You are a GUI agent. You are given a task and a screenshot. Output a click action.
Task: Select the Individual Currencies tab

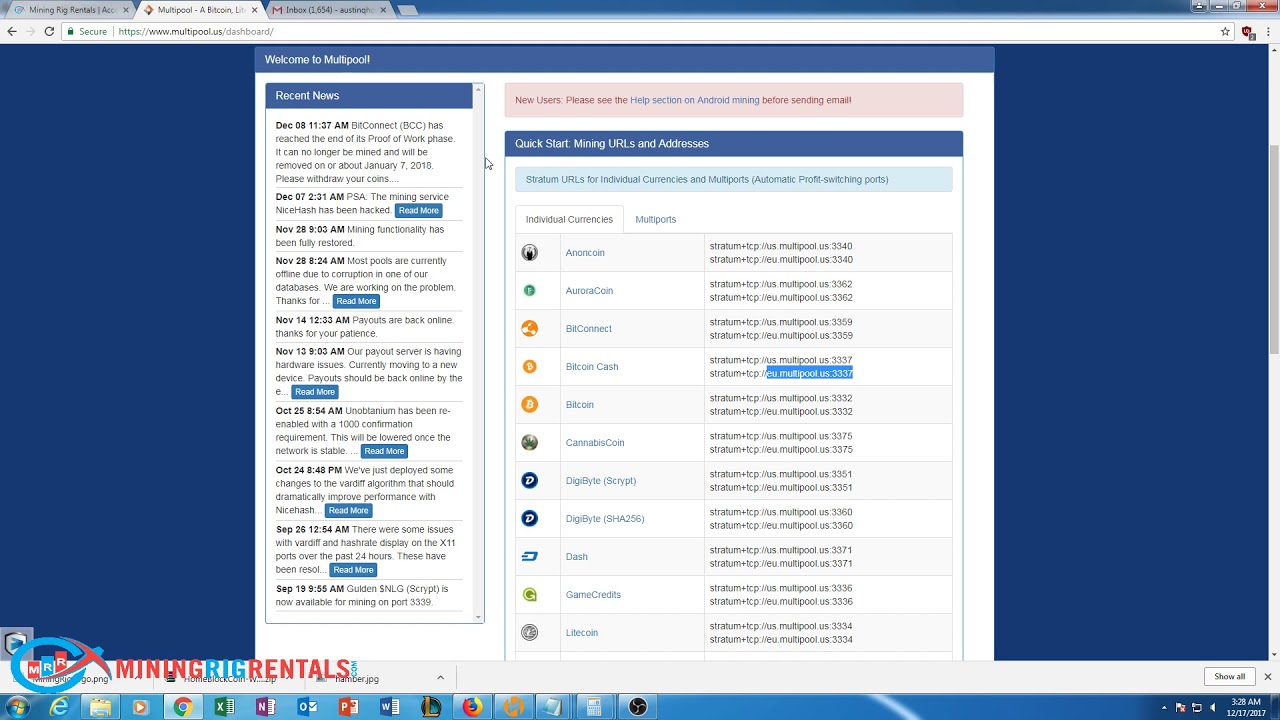pyautogui.click(x=569, y=219)
